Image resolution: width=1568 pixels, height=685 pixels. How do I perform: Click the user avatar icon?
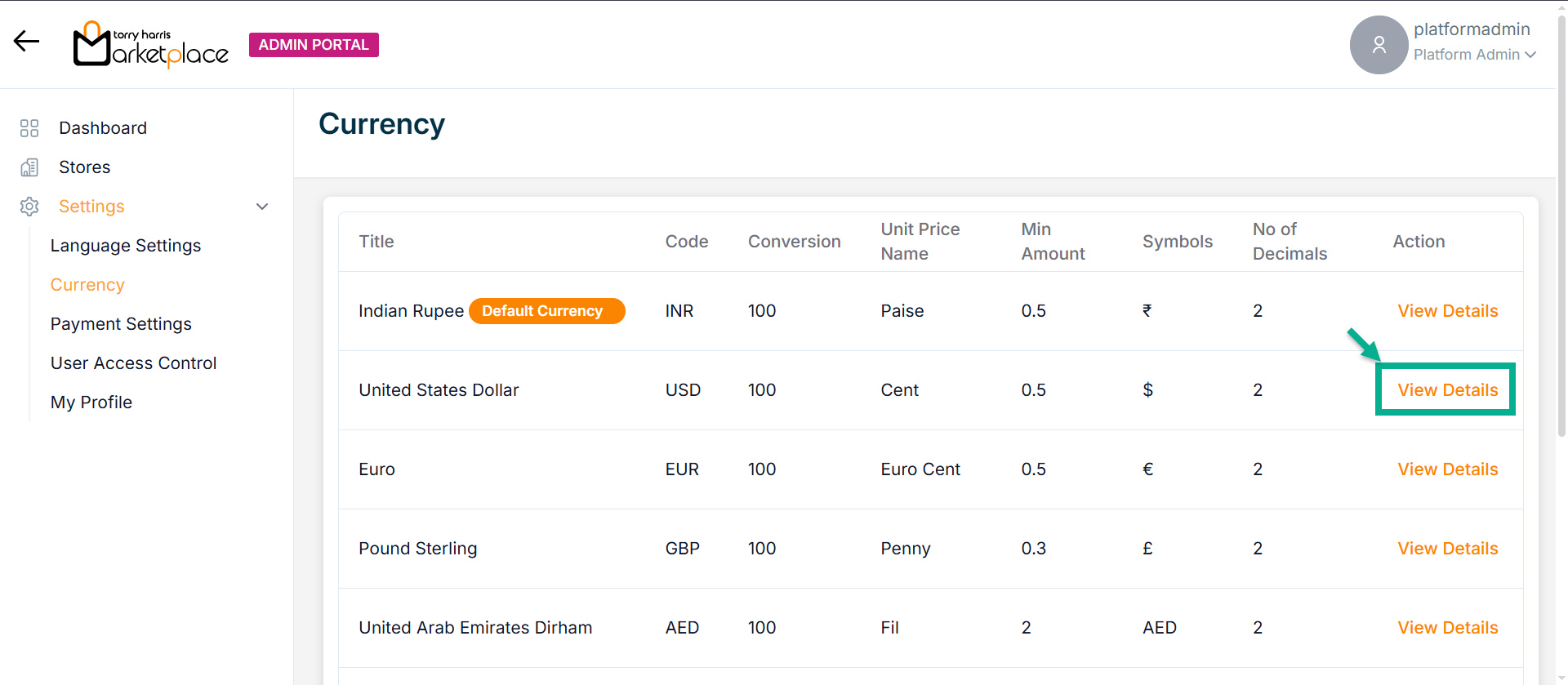(x=1379, y=45)
